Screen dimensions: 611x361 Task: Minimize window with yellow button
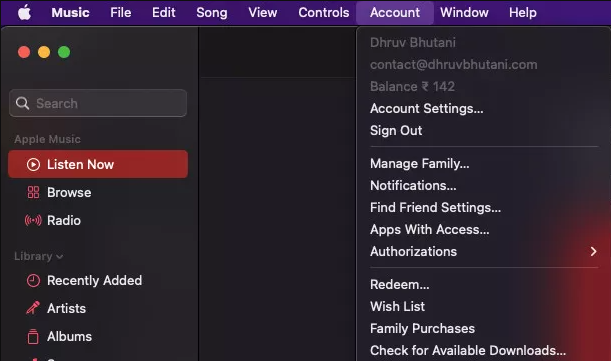point(44,52)
